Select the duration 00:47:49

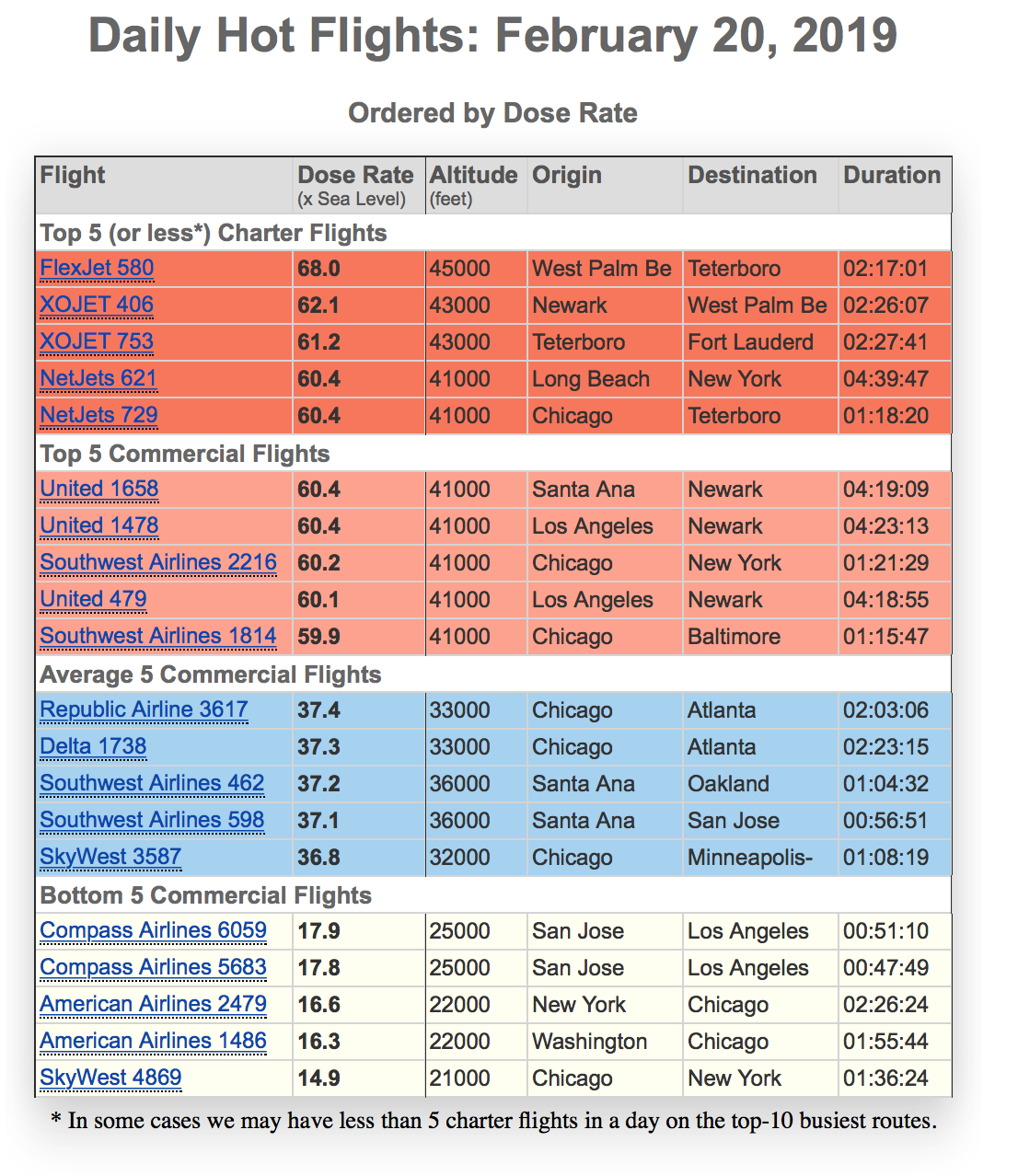pos(885,968)
